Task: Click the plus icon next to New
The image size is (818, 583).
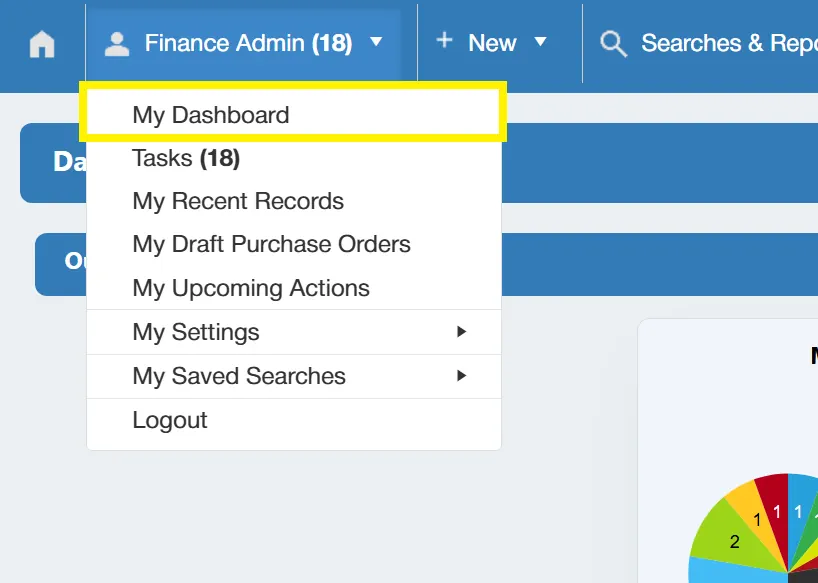Action: 444,40
